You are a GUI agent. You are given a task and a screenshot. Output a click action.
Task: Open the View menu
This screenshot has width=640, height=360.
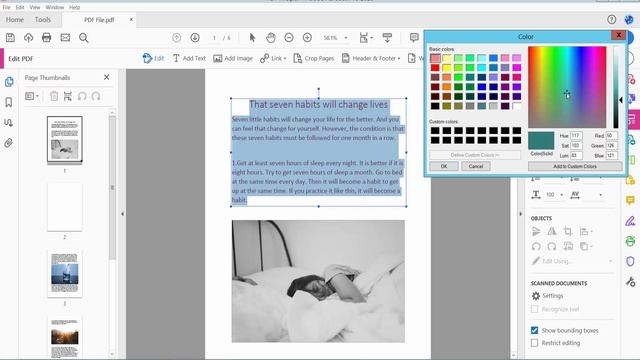click(x=35, y=7)
